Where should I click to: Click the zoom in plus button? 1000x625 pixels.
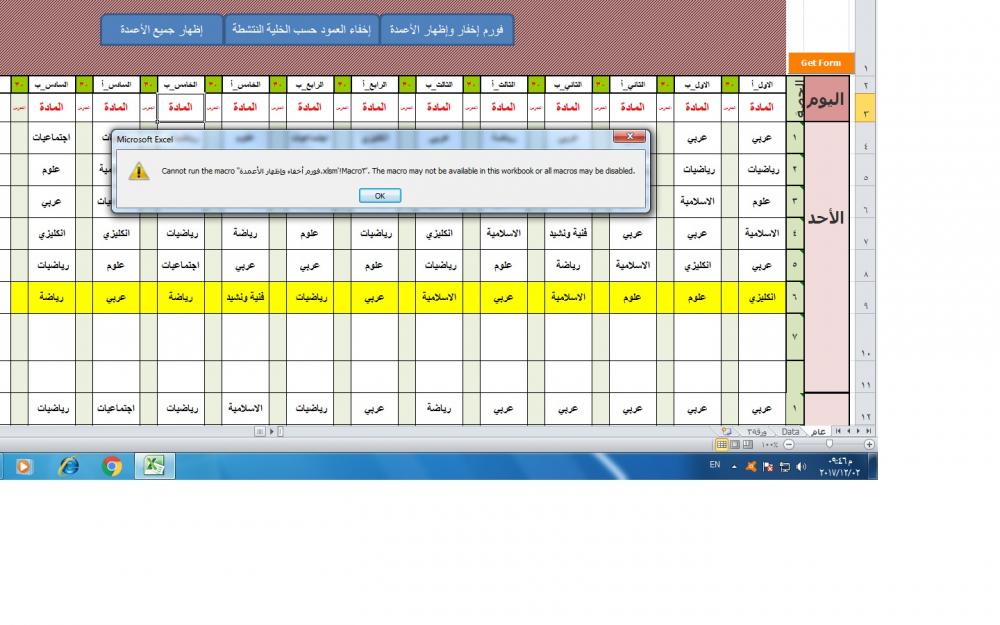[869, 444]
